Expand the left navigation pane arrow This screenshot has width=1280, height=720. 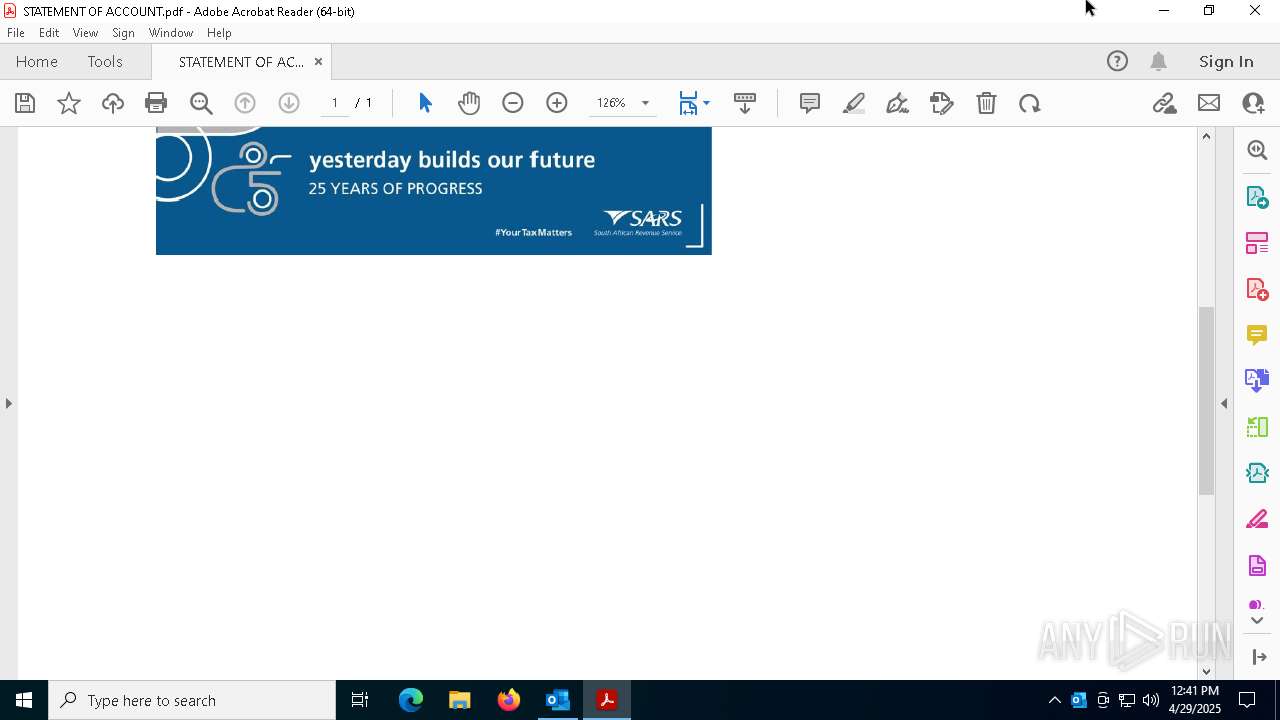click(9, 403)
